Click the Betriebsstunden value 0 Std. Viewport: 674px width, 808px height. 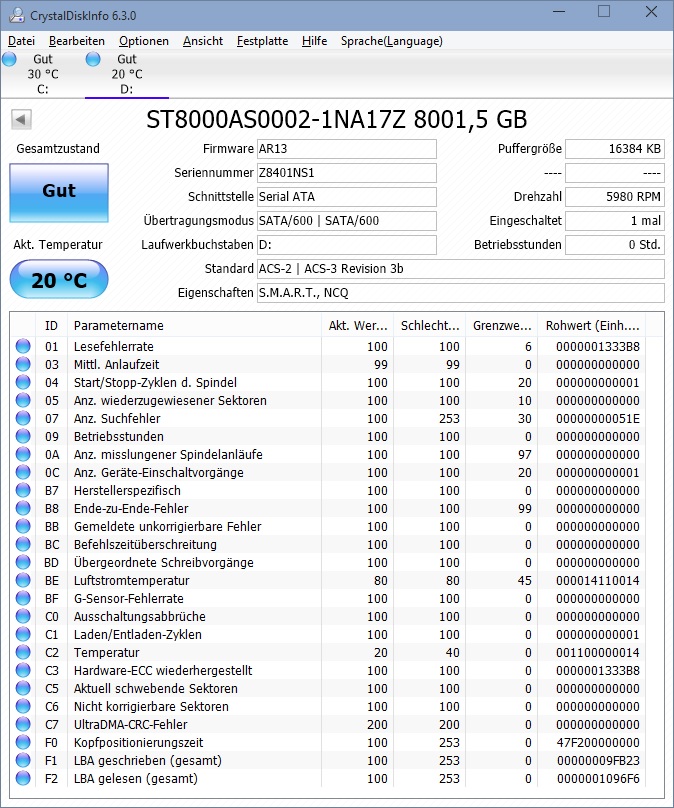tap(615, 245)
